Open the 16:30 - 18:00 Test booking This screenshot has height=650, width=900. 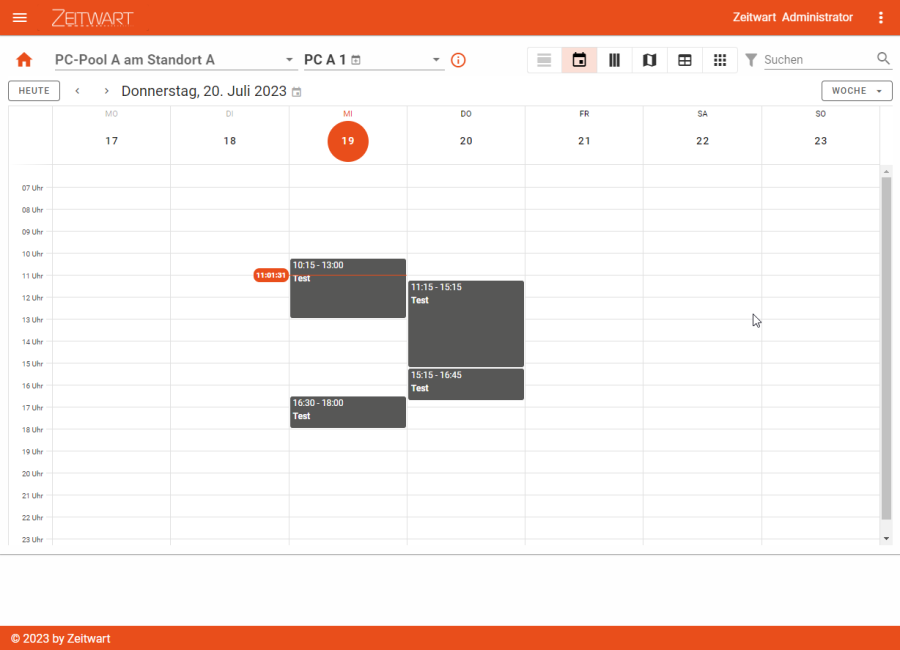(347, 412)
